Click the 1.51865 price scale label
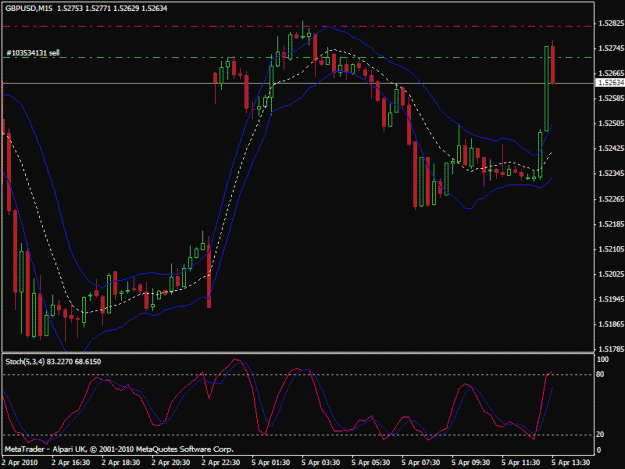The height and width of the screenshot is (469, 625). coord(611,324)
